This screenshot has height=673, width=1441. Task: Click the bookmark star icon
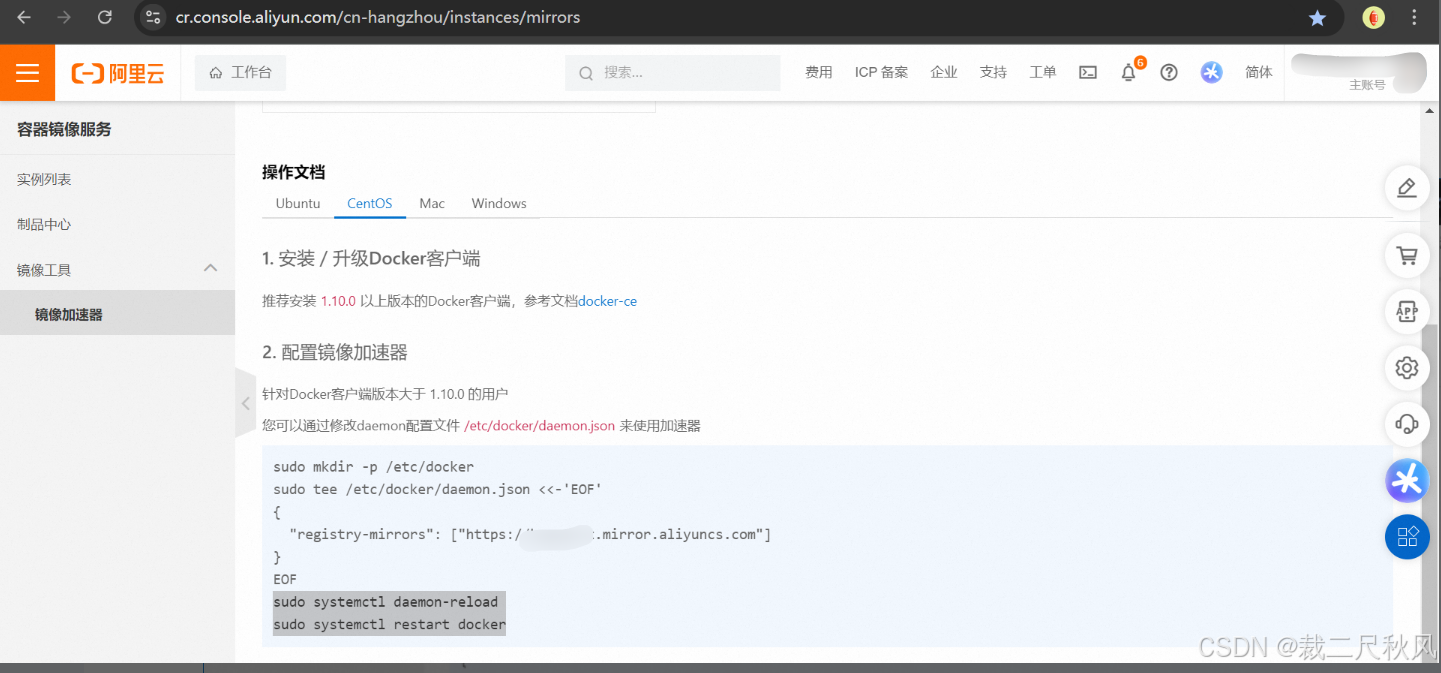[x=1317, y=17]
